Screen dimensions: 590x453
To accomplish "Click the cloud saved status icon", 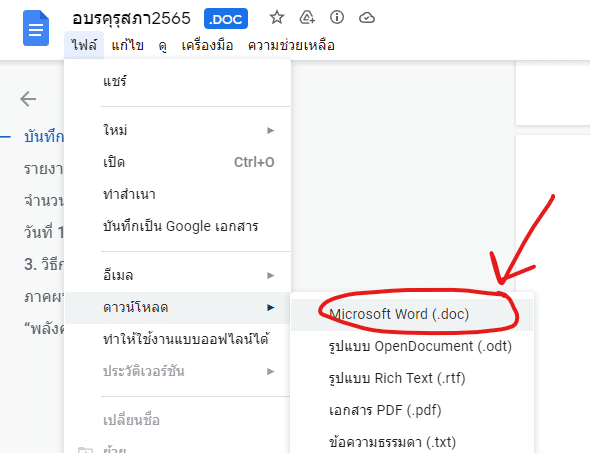I will pyautogui.click(x=367, y=17).
